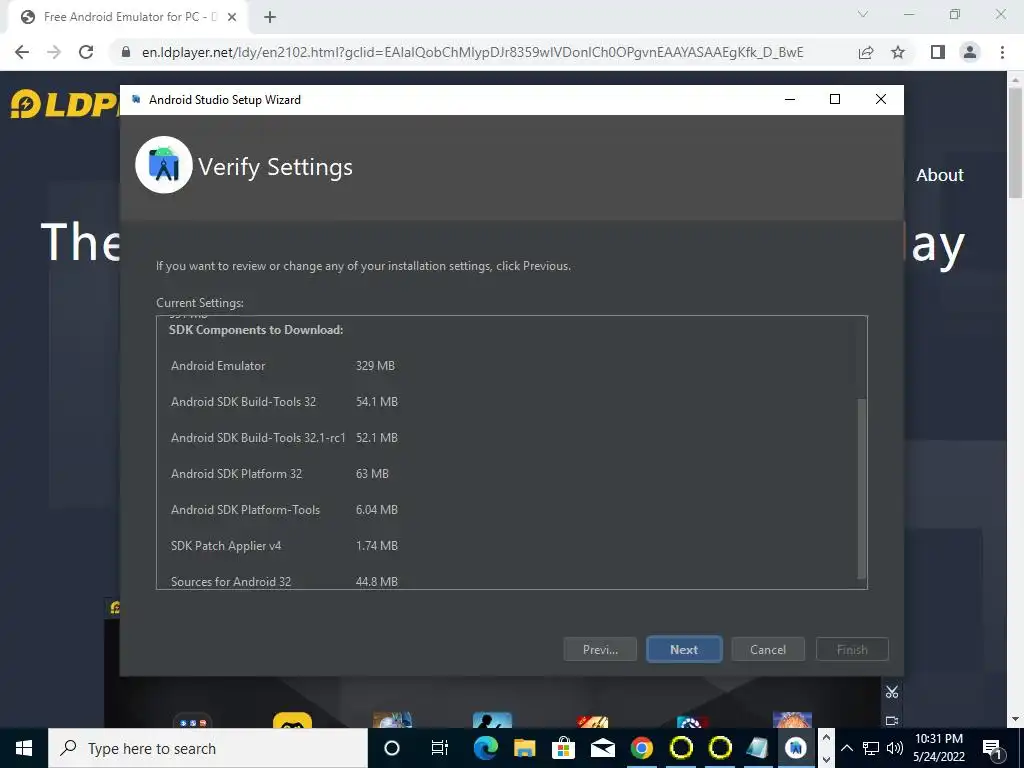Click the network icon in system tray
1024x768 pixels.
tap(871, 748)
